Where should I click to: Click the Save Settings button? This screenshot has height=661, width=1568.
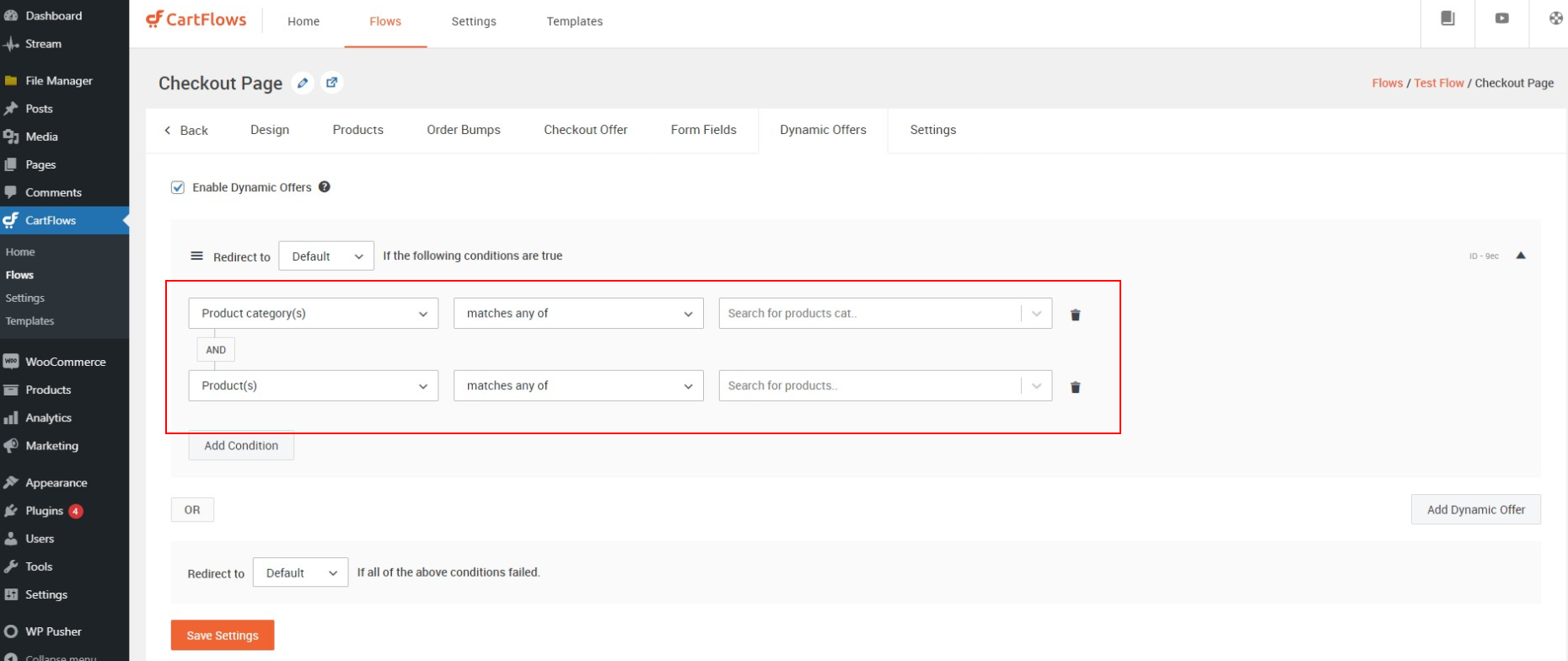point(223,636)
